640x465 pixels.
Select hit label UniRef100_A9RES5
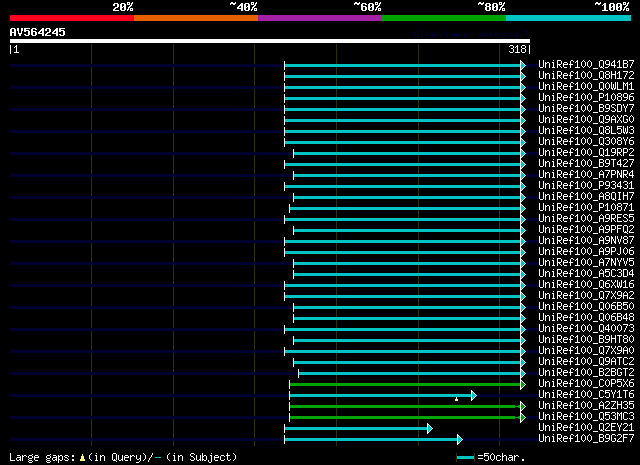tap(586, 218)
